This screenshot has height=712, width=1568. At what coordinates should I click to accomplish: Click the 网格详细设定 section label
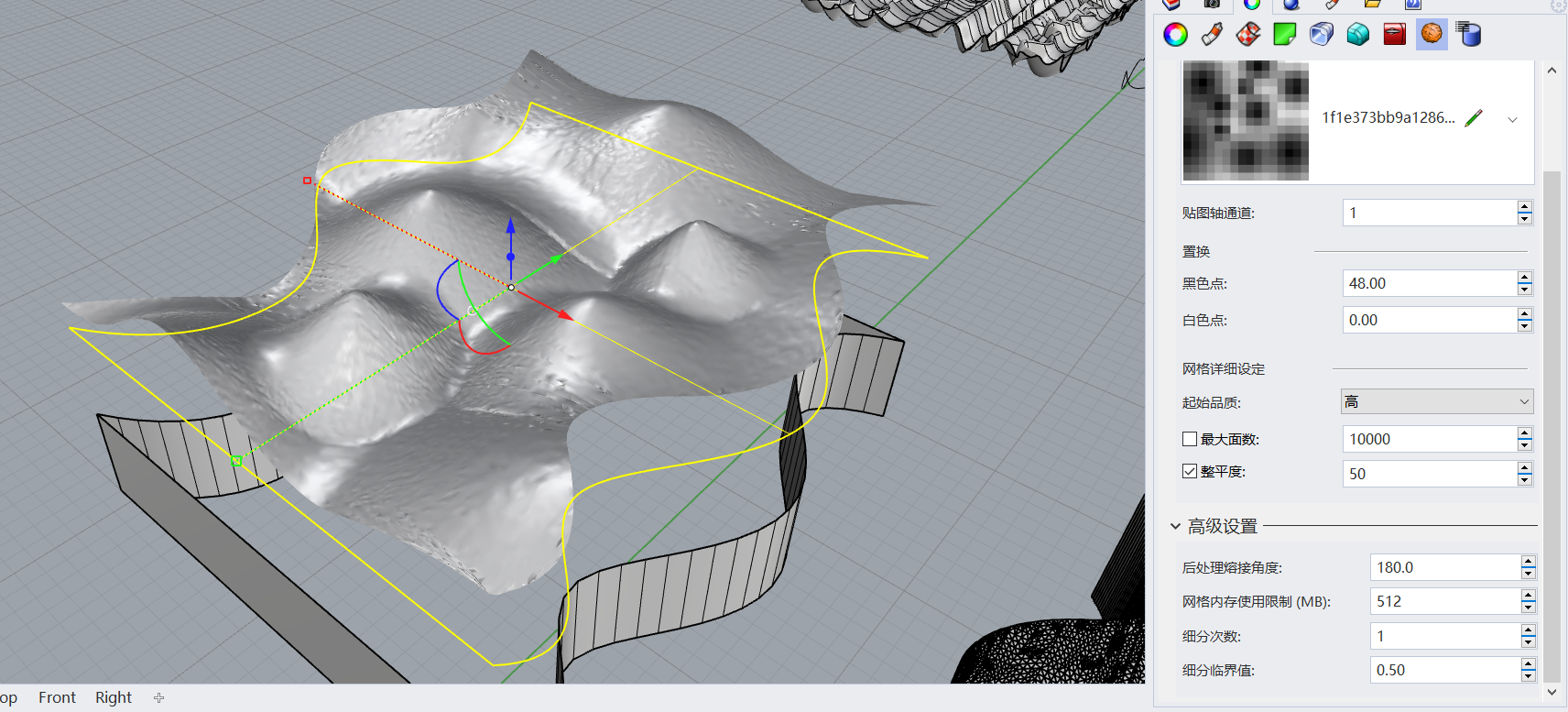coord(1224,368)
